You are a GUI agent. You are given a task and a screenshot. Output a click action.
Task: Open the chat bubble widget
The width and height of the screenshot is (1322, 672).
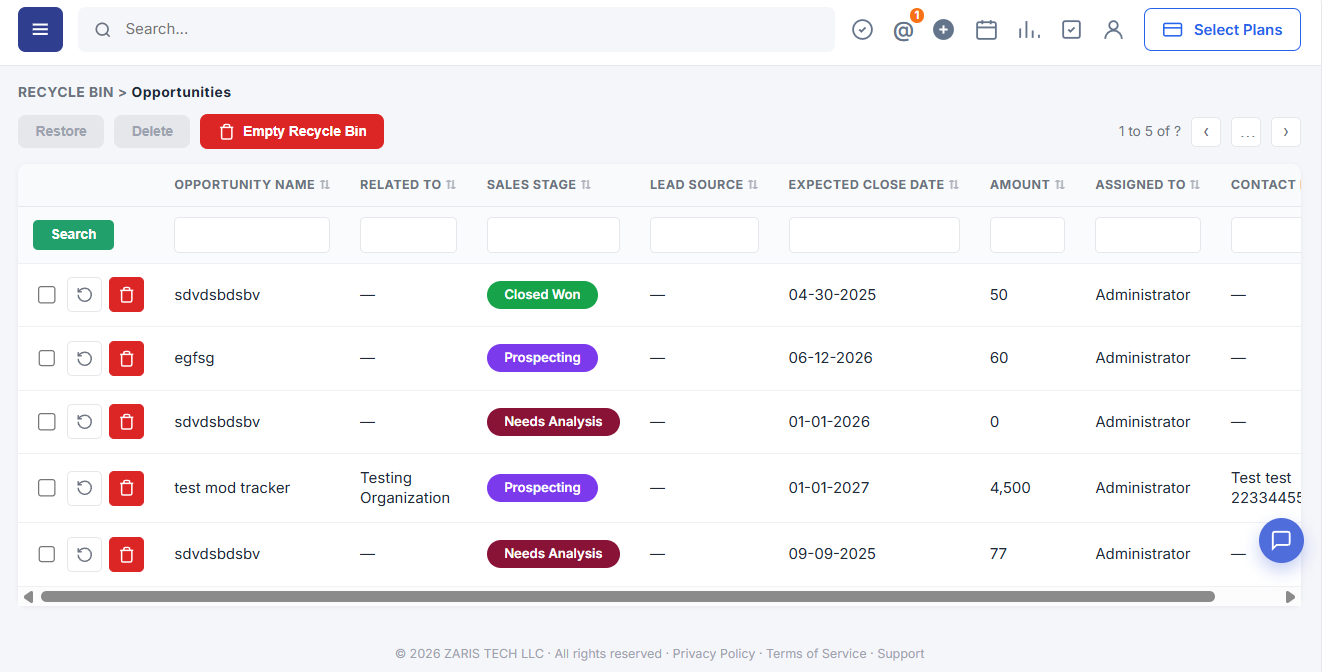pos(1281,540)
